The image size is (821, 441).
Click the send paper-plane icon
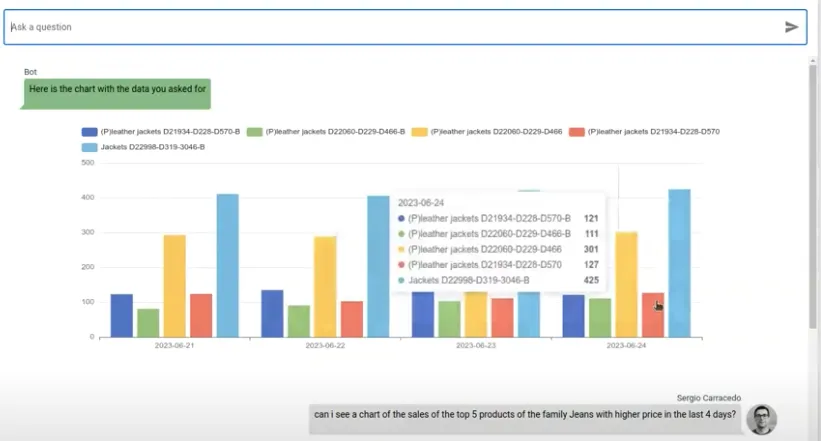click(x=791, y=27)
